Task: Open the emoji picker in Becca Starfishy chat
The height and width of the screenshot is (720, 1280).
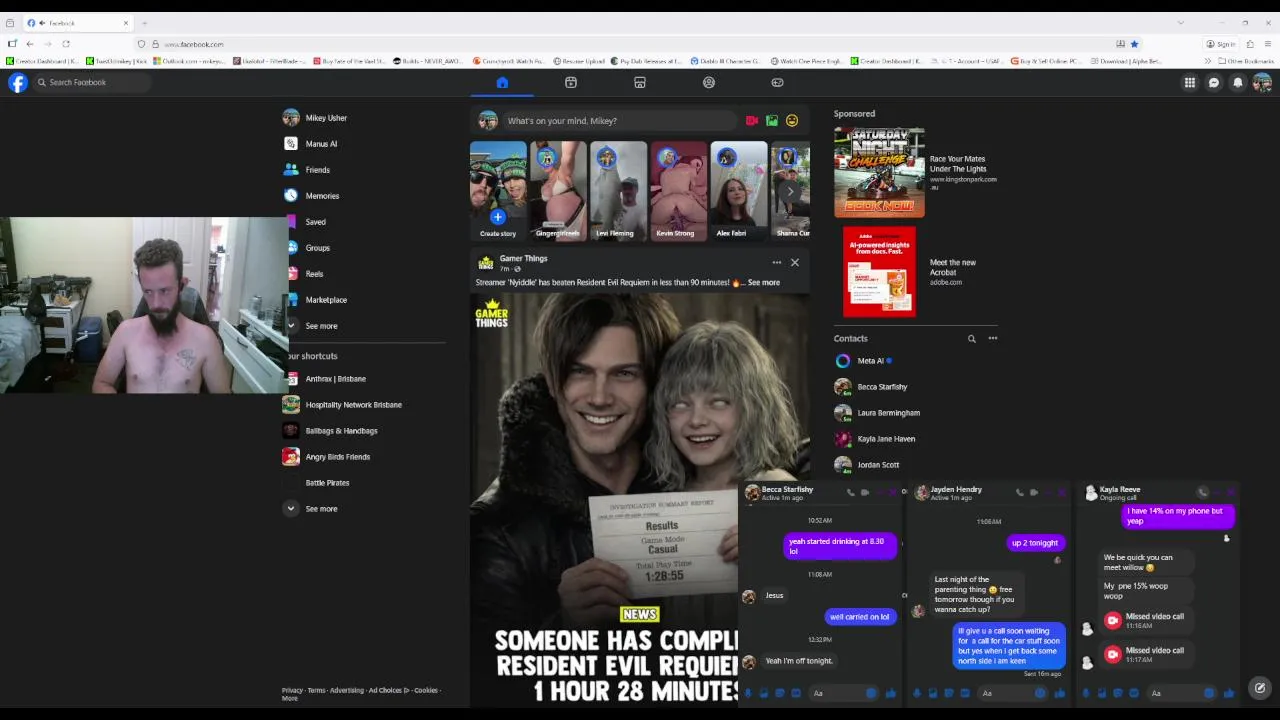Action: point(871,693)
